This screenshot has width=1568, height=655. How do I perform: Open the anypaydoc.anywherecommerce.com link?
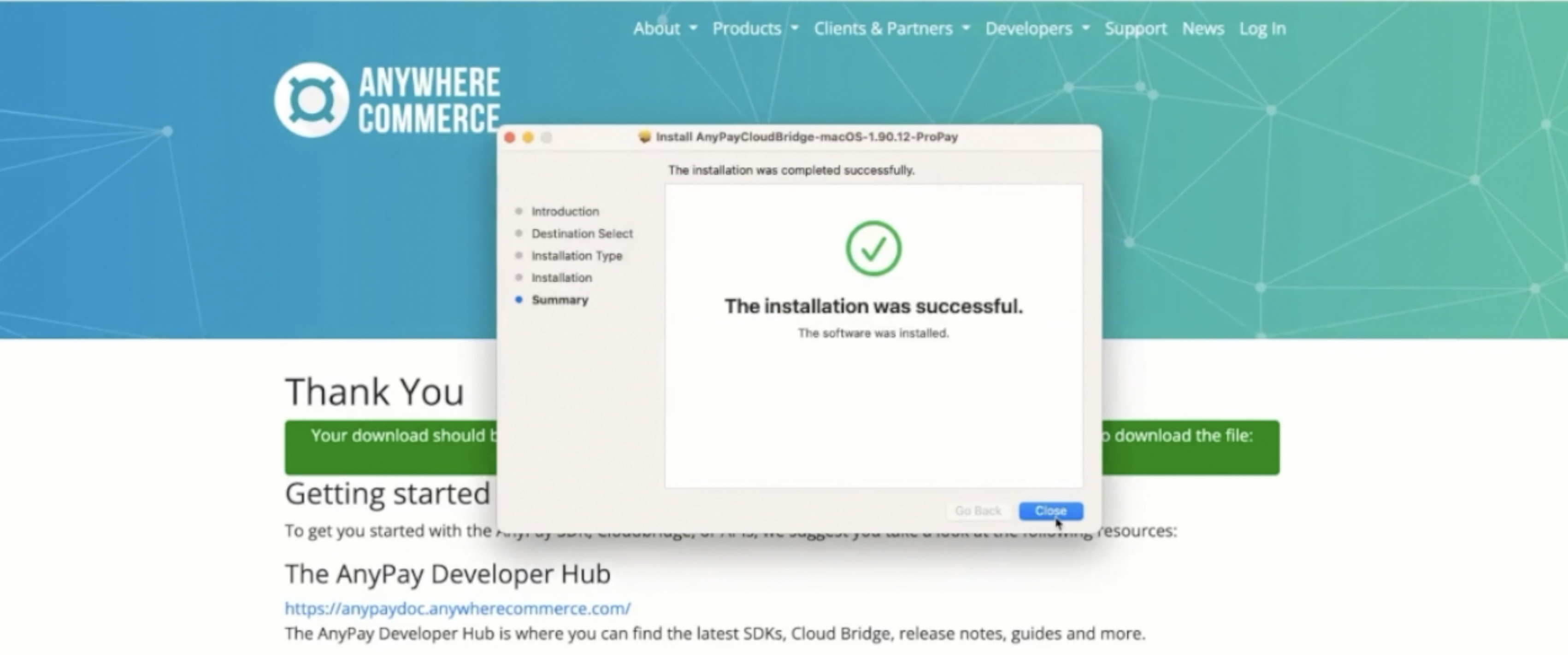458,608
